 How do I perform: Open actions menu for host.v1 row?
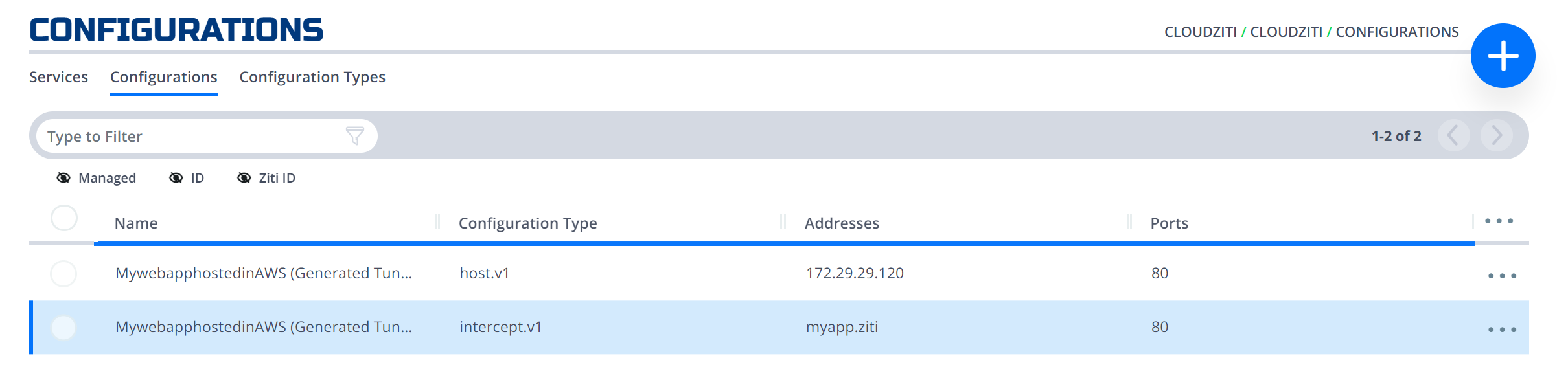click(x=1502, y=276)
